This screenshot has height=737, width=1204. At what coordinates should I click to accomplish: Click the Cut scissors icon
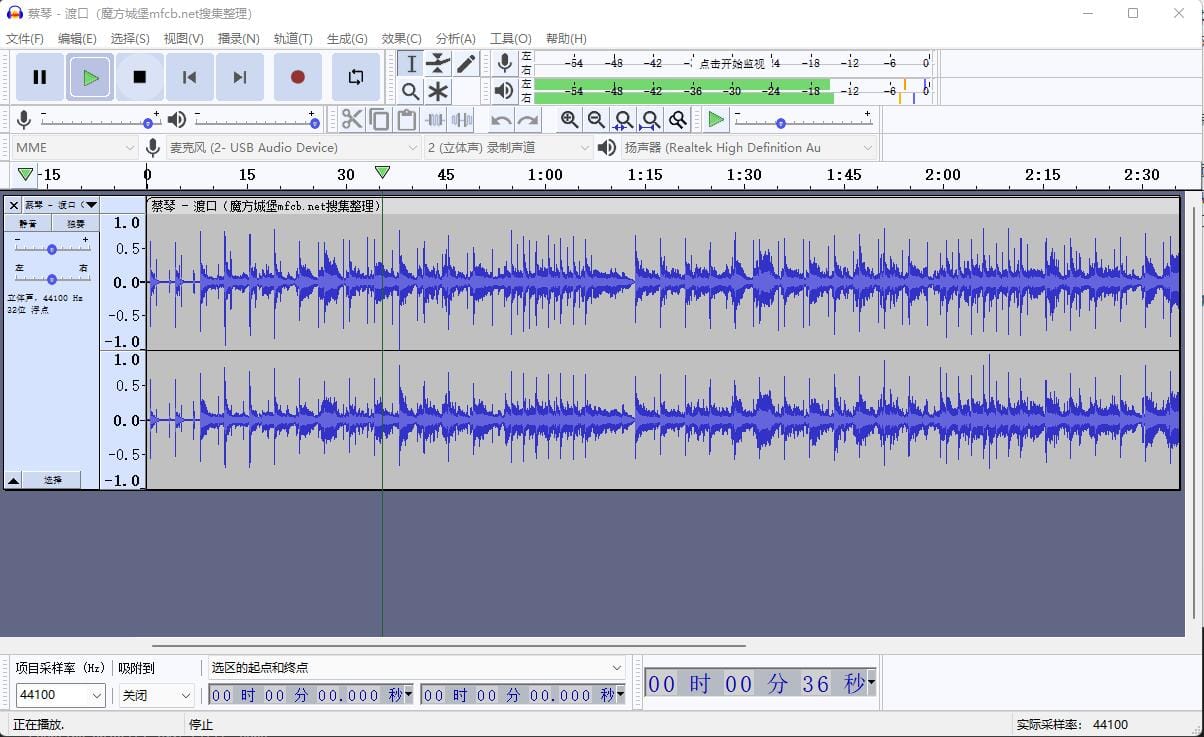pyautogui.click(x=351, y=120)
